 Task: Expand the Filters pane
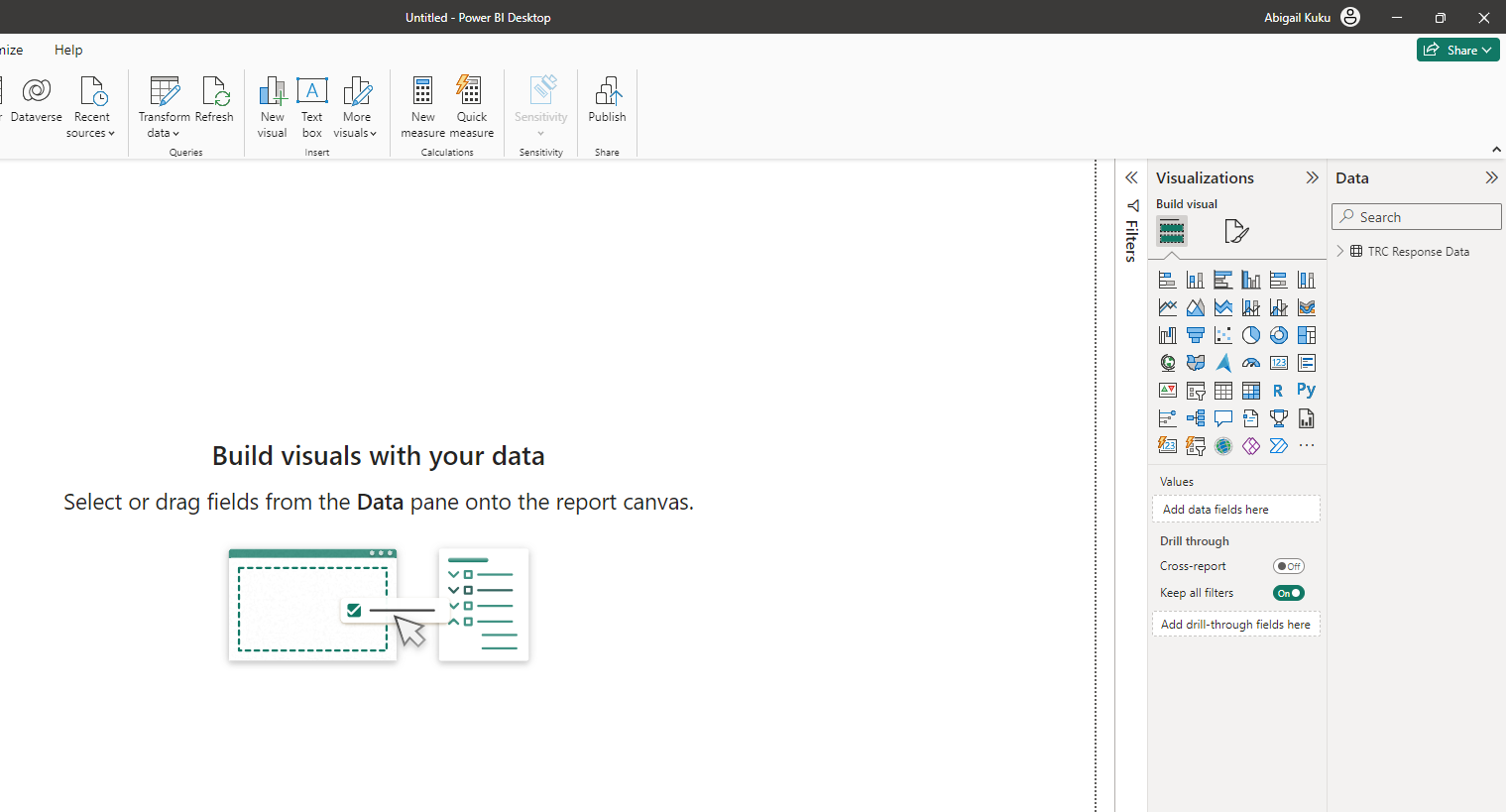1131,177
